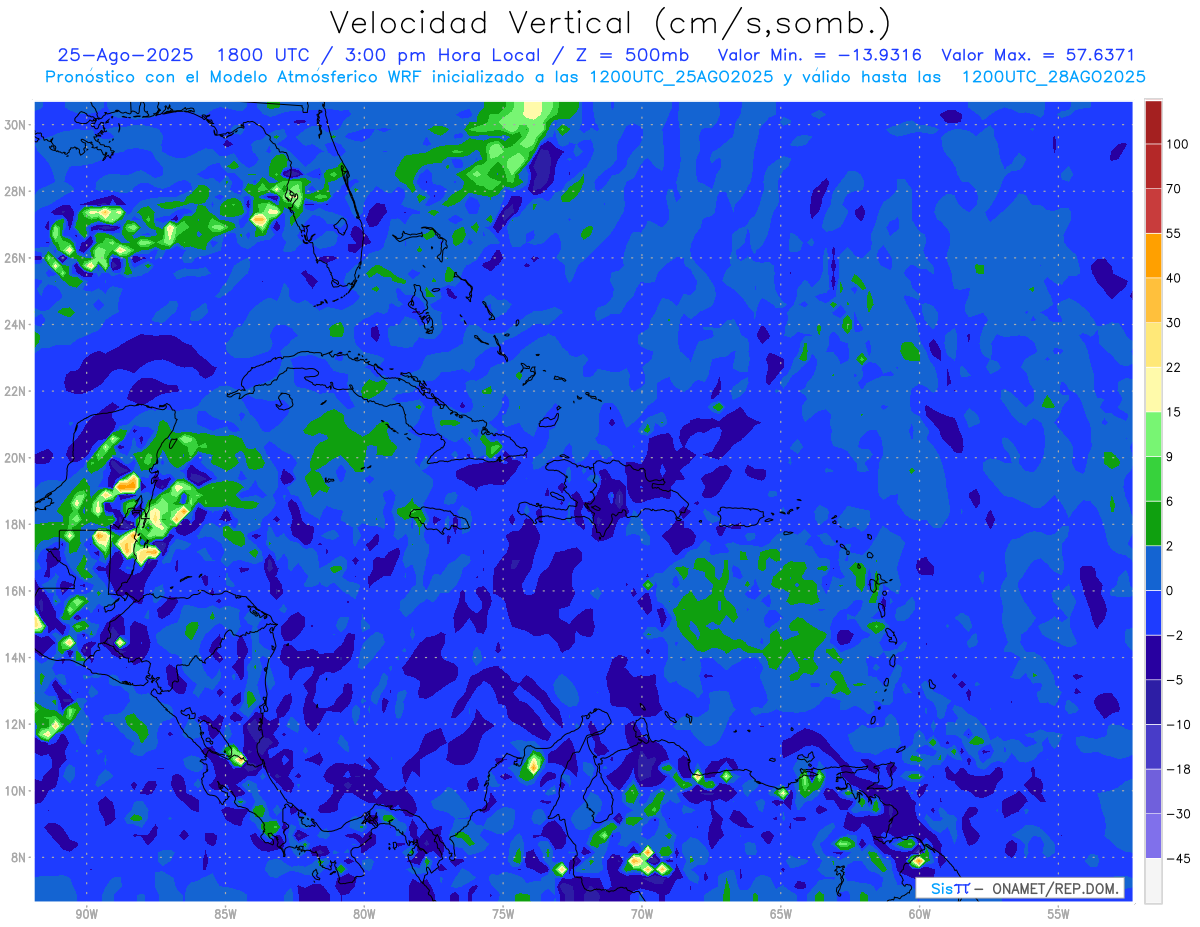Click the "28N" latitude label
Screen dimensions: 1200x927
pos(17,191)
